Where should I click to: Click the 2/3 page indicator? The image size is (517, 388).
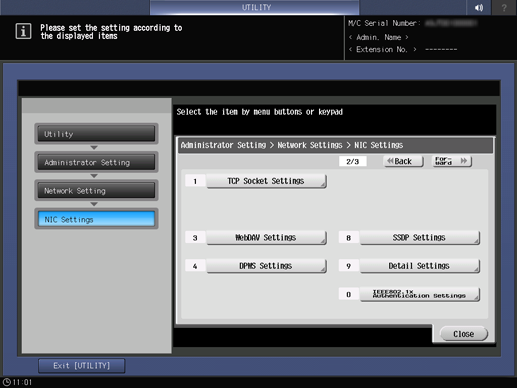click(x=353, y=162)
